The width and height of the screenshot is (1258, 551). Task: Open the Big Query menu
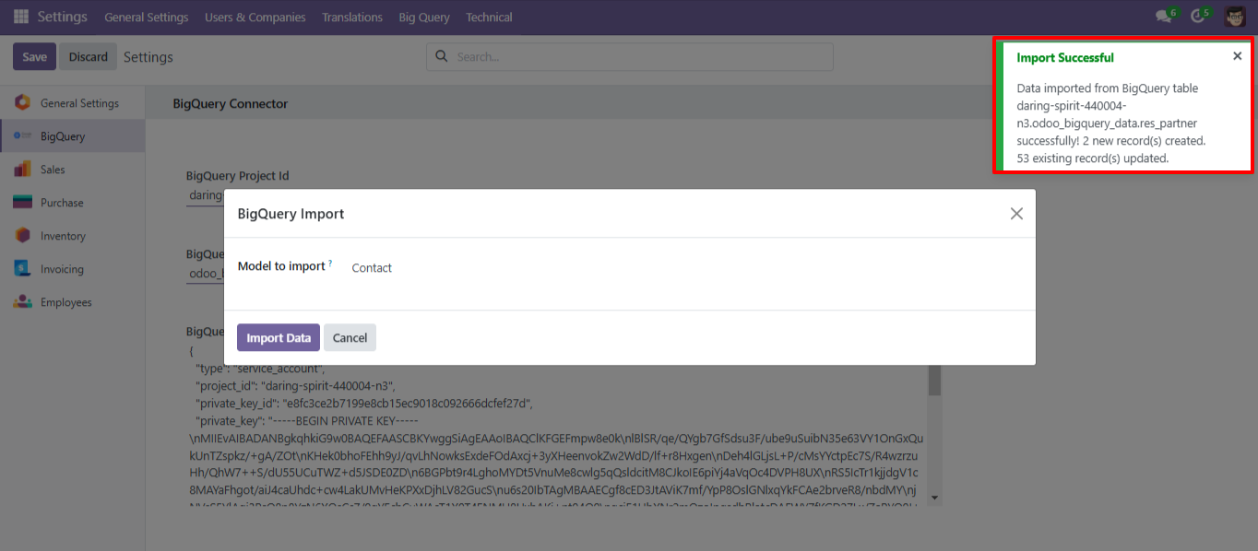tap(424, 17)
